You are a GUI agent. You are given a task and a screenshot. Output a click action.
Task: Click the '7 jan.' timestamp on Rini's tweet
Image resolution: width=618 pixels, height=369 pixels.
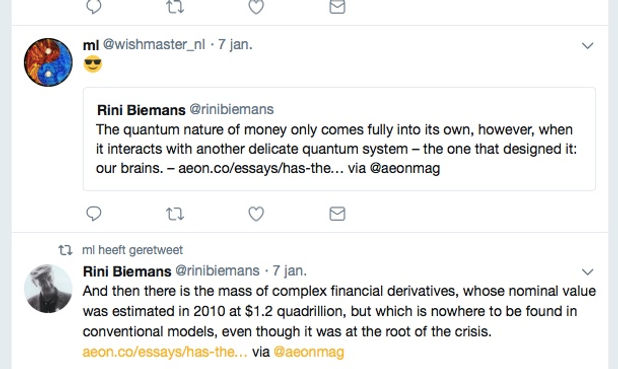[x=290, y=271]
